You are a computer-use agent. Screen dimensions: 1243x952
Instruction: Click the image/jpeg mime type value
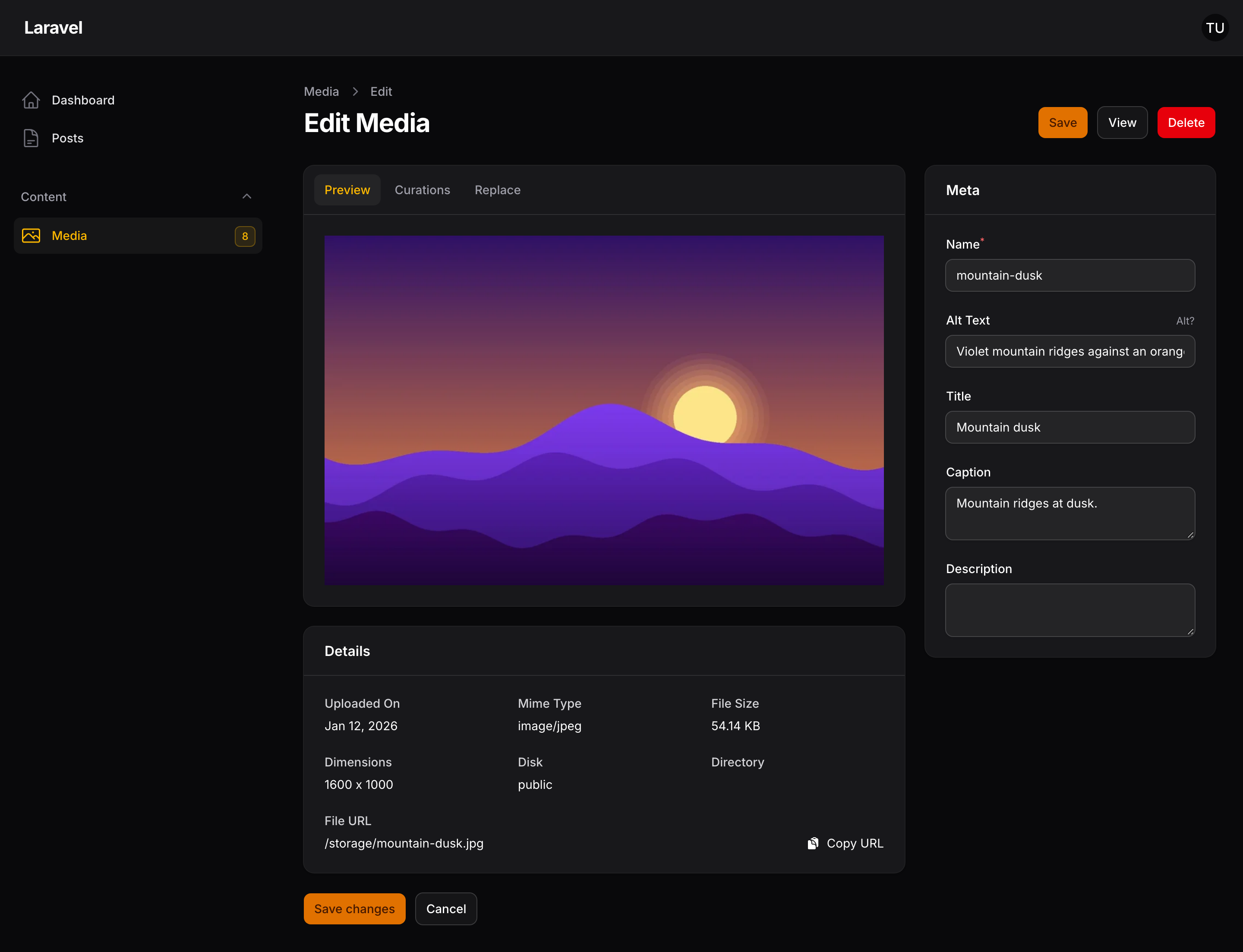pos(549,726)
